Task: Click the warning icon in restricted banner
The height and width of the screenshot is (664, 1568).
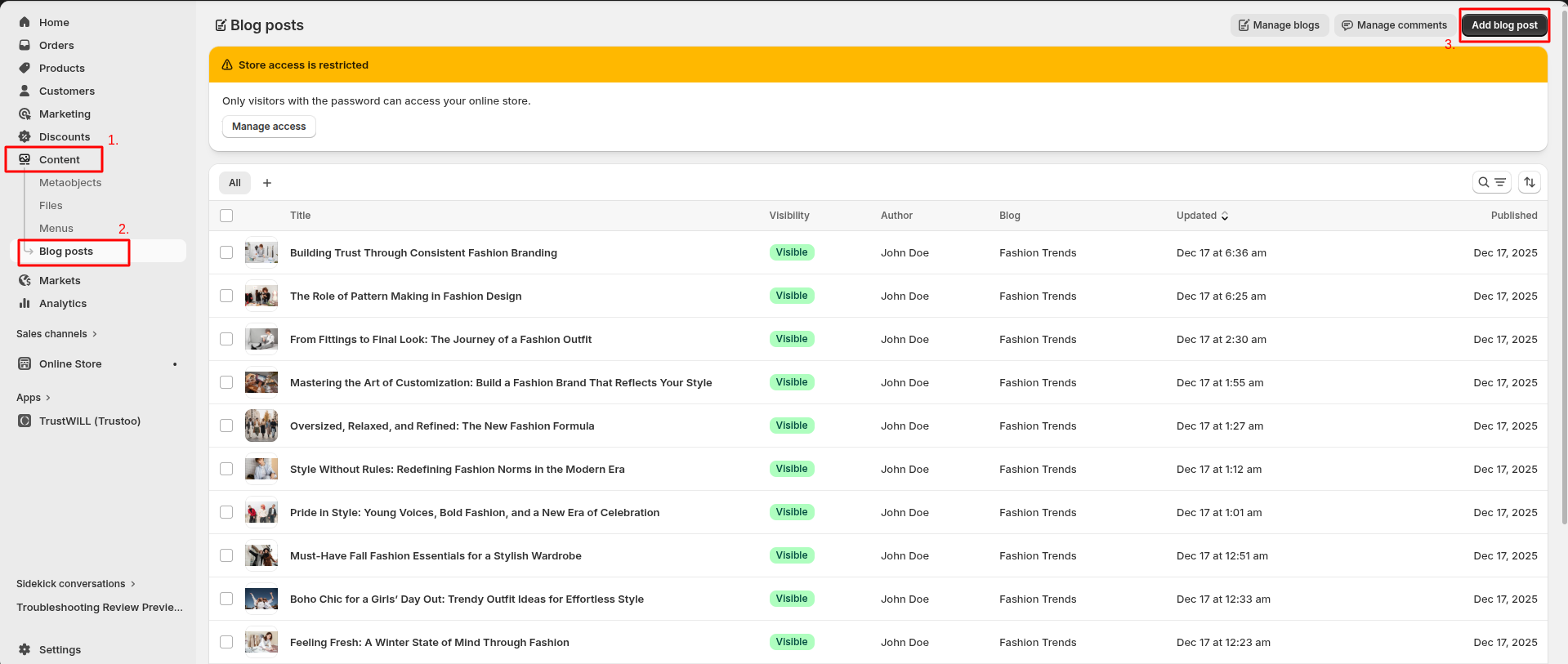Action: (x=227, y=65)
